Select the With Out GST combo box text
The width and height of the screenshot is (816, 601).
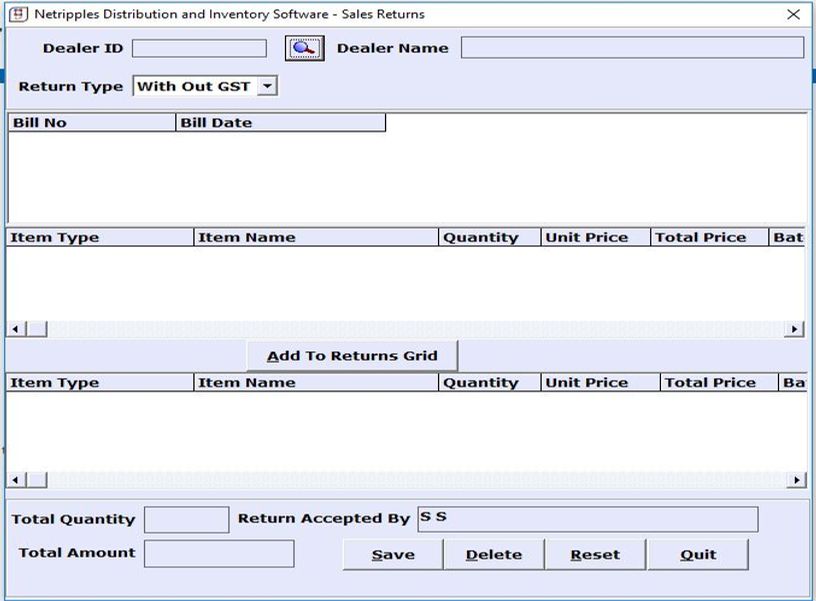pos(194,86)
